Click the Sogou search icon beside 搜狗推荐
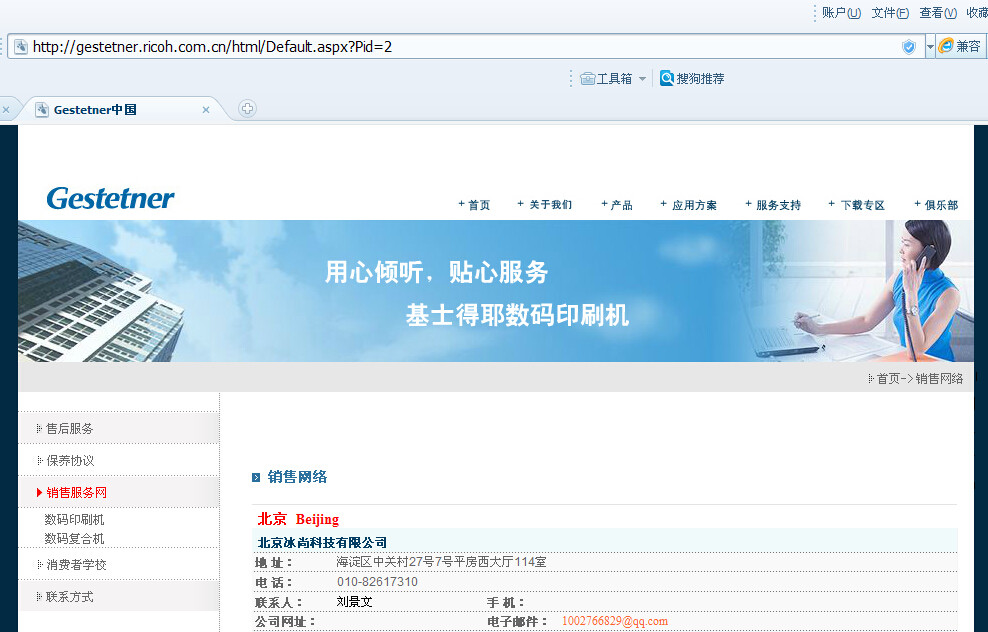 pos(667,78)
